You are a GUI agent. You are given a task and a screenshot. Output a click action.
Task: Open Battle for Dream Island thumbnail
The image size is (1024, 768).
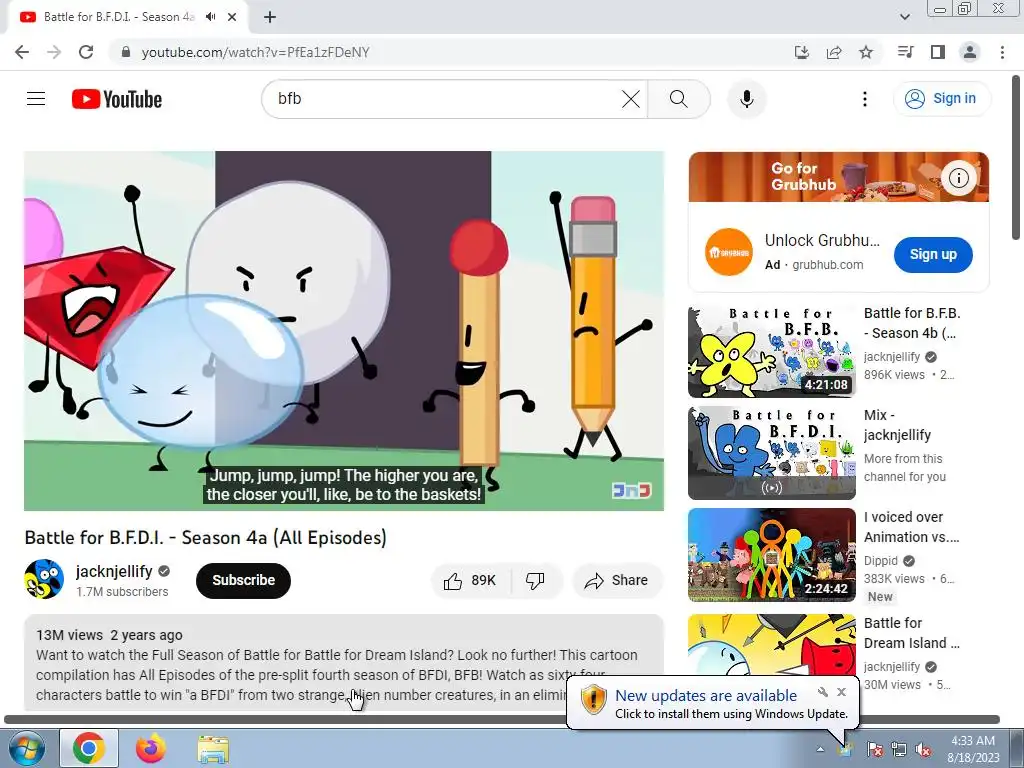771,647
